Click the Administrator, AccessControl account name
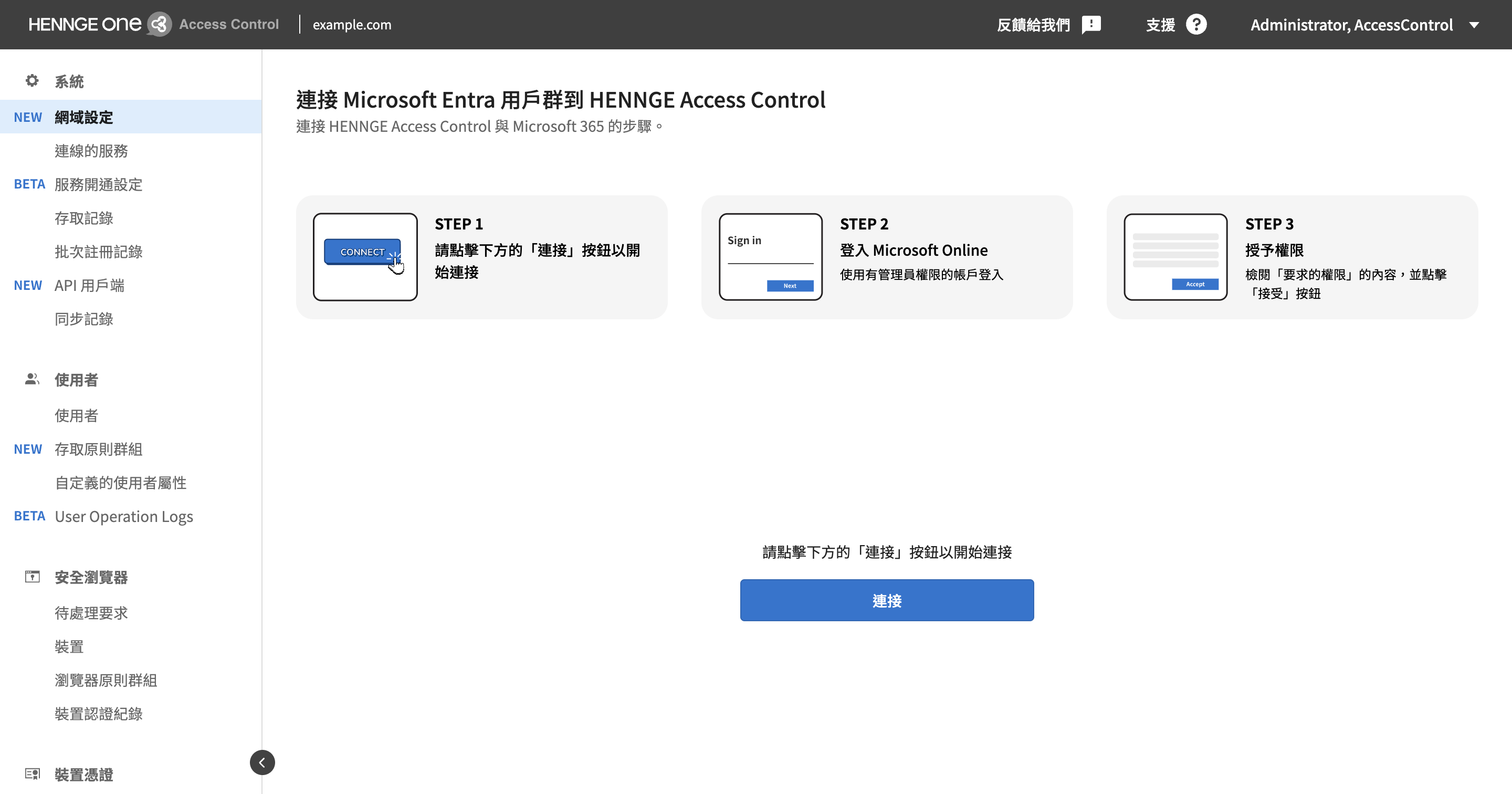This screenshot has width=1512, height=794. (x=1351, y=25)
